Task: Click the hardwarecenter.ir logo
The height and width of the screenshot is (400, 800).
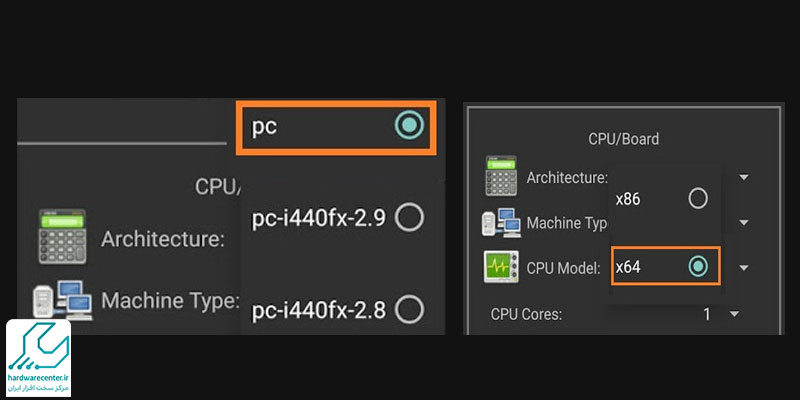Action: click(42, 359)
